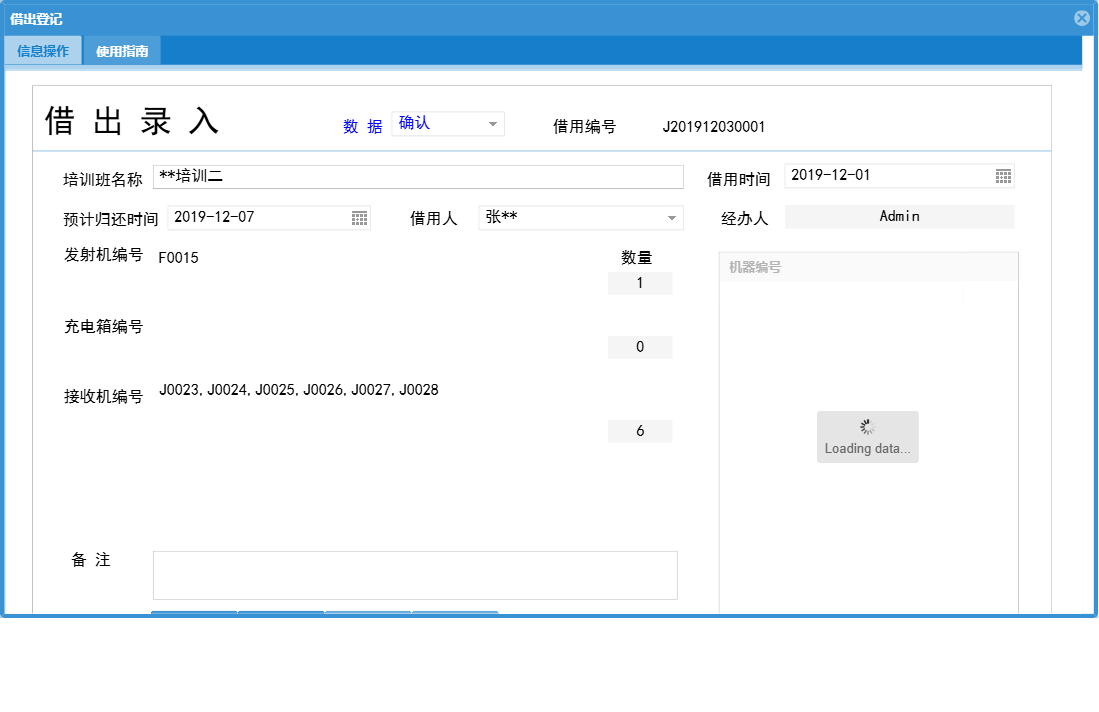Expand the 数据 dropdown showing 确认
Screen dimensions: 1099x712
click(448, 123)
